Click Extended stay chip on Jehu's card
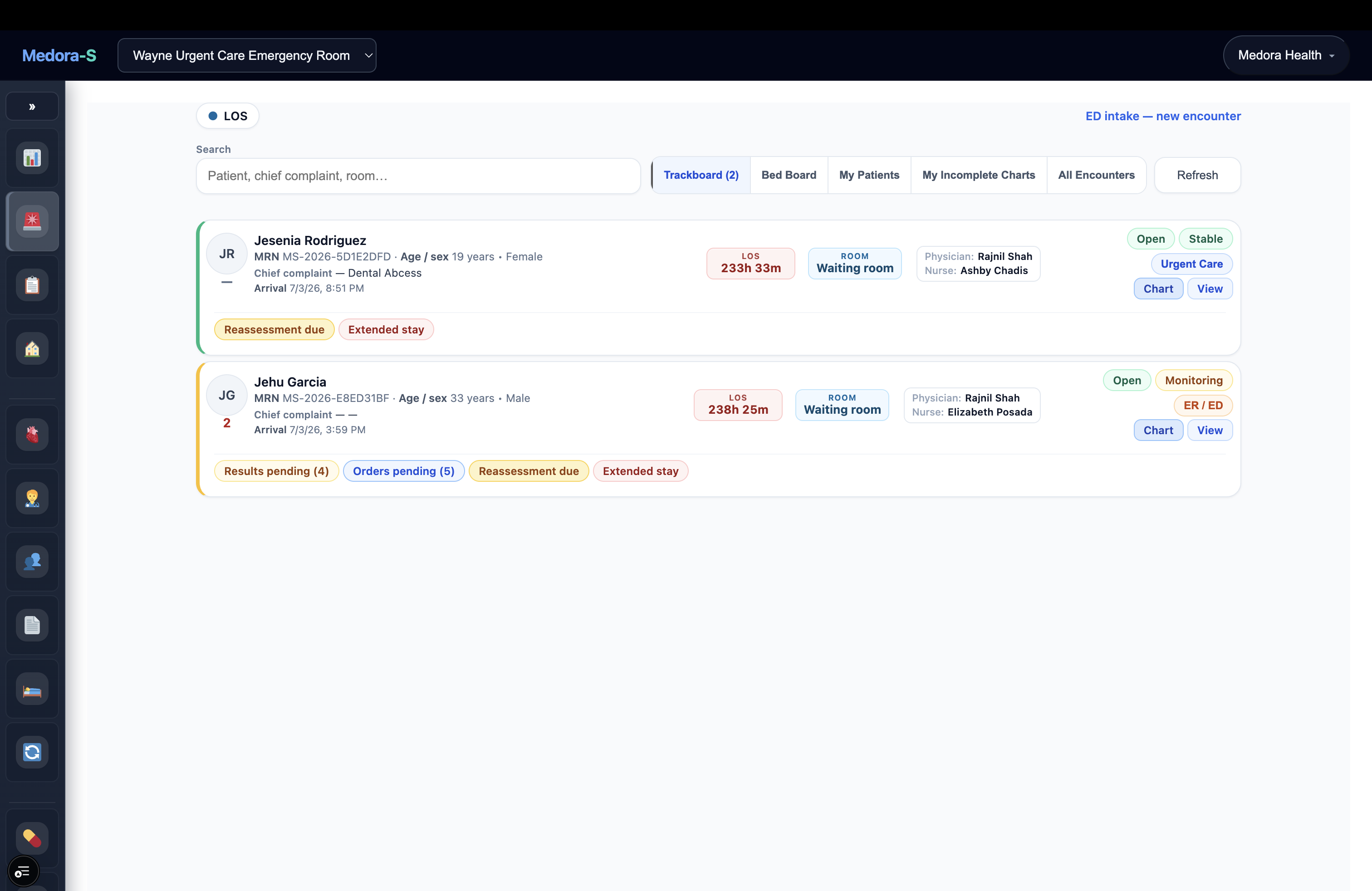This screenshot has height=891, width=1372. [x=641, y=471]
